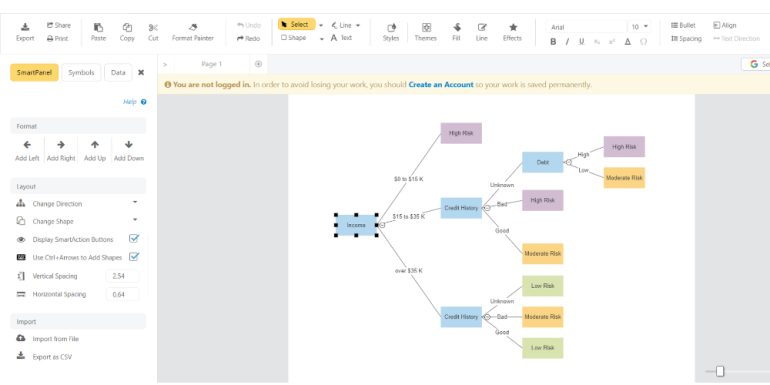Viewport: 770px width, 385px height.
Task: Choose the Line drawing tool
Action: coord(341,25)
